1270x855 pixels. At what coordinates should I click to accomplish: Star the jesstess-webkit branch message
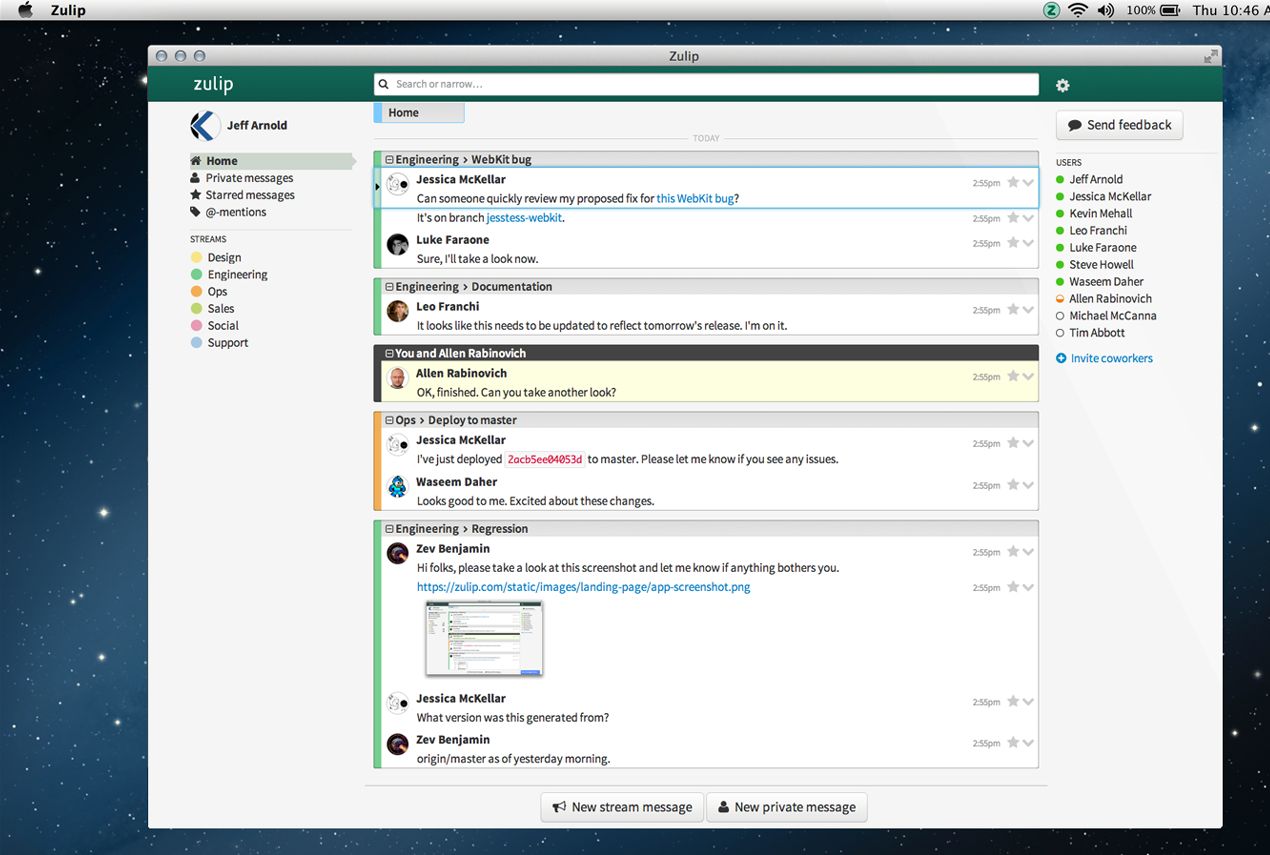click(x=1012, y=217)
